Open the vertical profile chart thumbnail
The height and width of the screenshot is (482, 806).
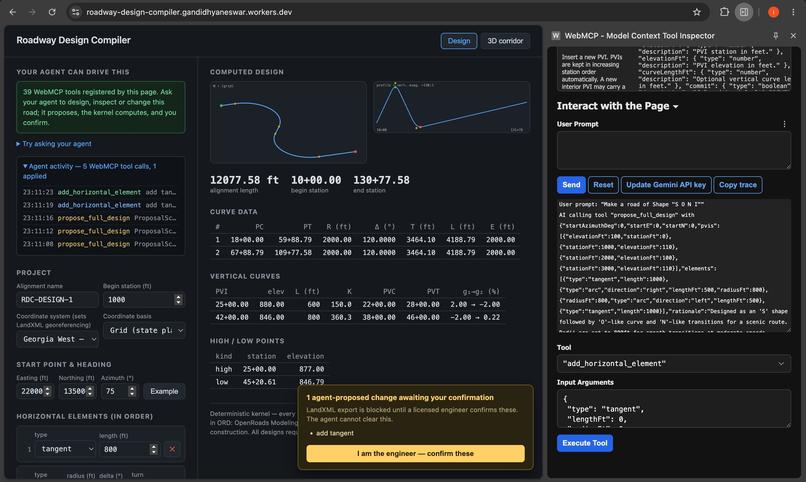click(x=451, y=107)
